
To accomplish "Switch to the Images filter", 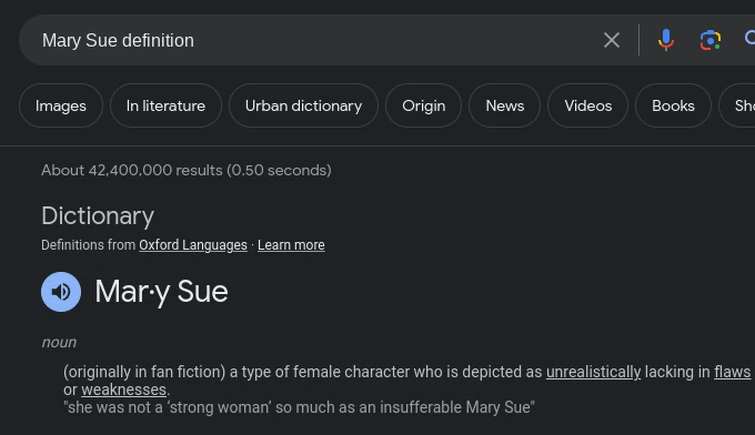I will [x=61, y=106].
